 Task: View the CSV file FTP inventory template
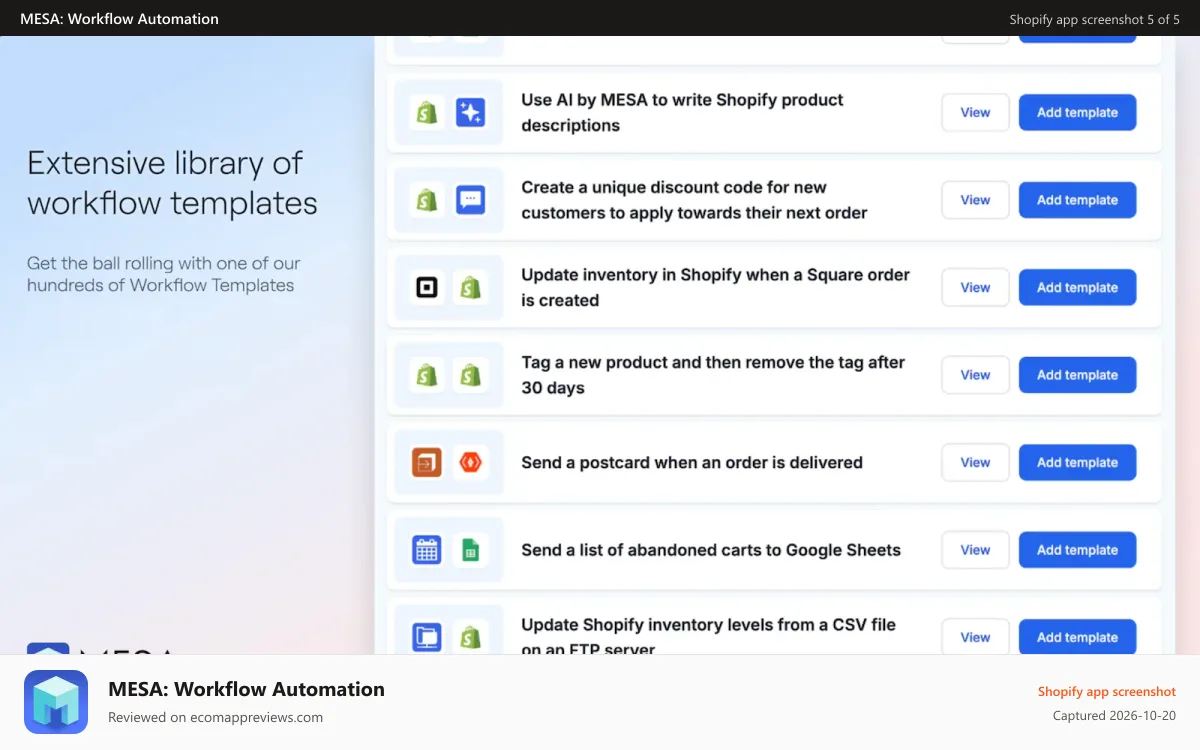[975, 637]
